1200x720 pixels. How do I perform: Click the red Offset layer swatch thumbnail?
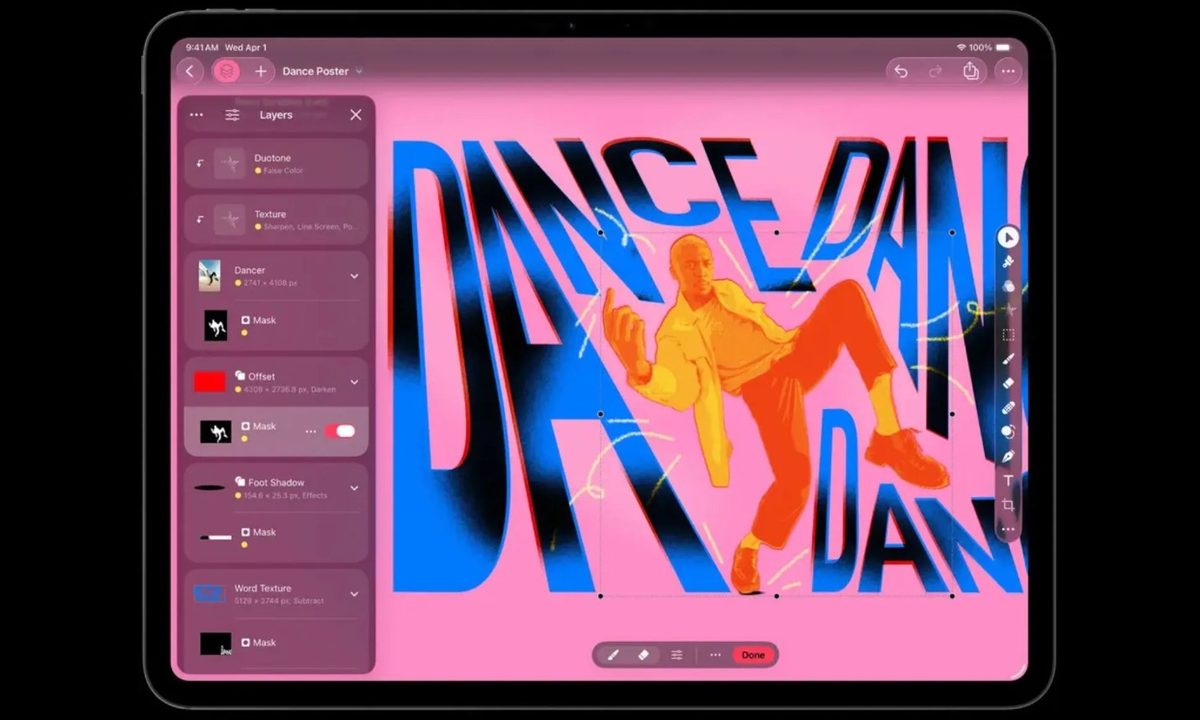tap(210, 382)
